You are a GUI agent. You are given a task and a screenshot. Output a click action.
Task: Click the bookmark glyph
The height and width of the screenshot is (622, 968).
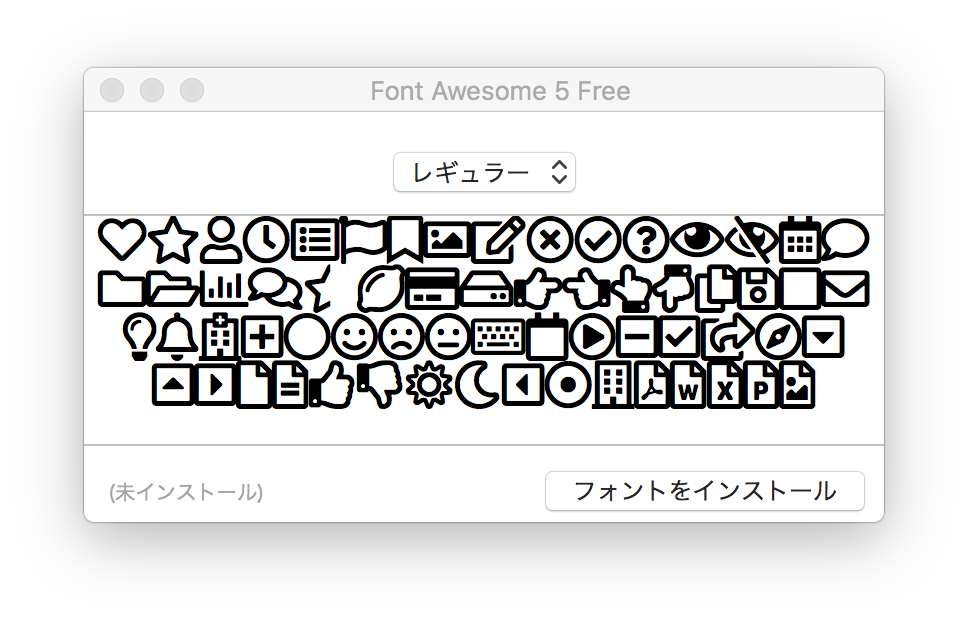tap(405, 239)
